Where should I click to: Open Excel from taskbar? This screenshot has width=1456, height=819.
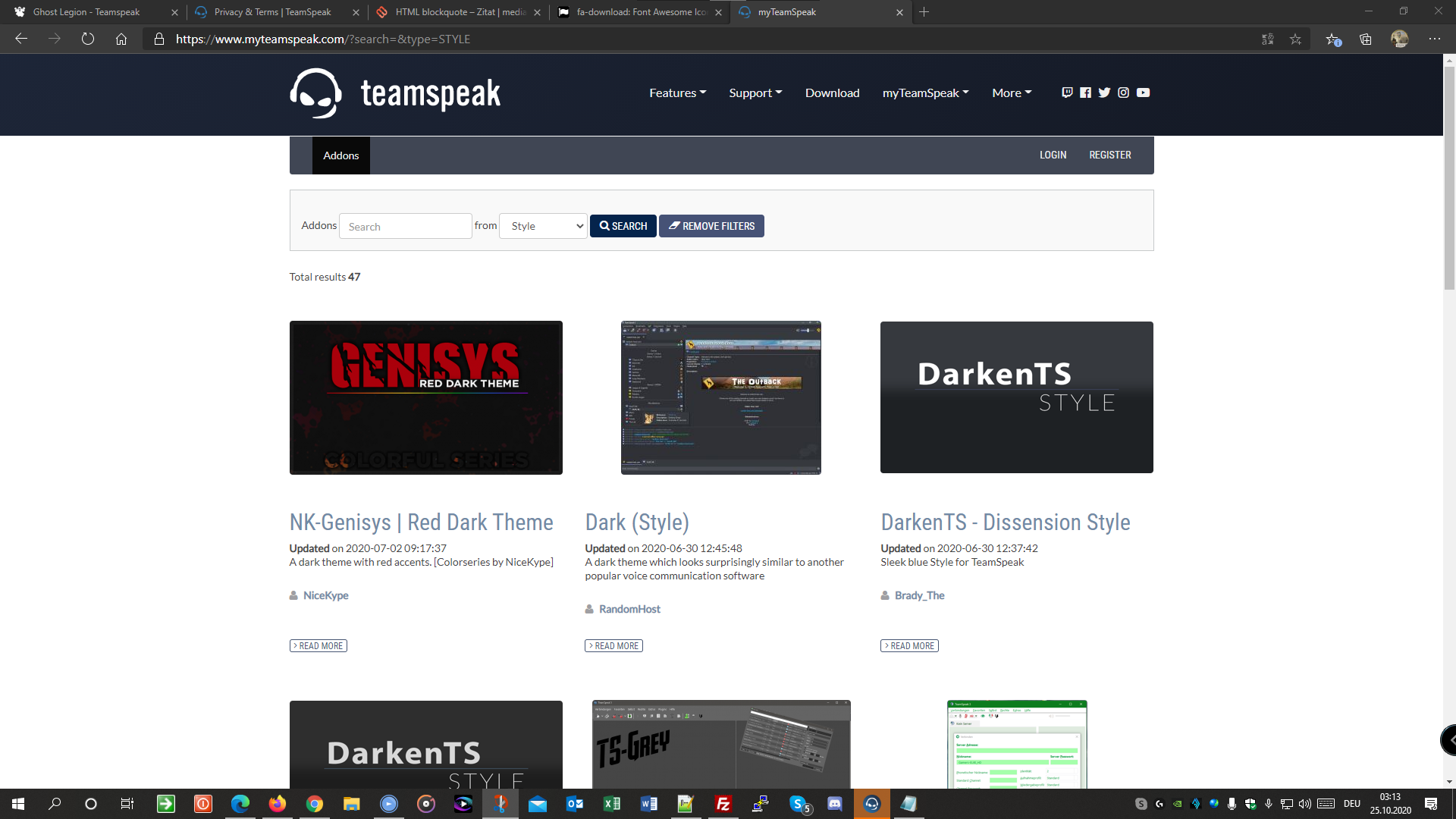612,804
